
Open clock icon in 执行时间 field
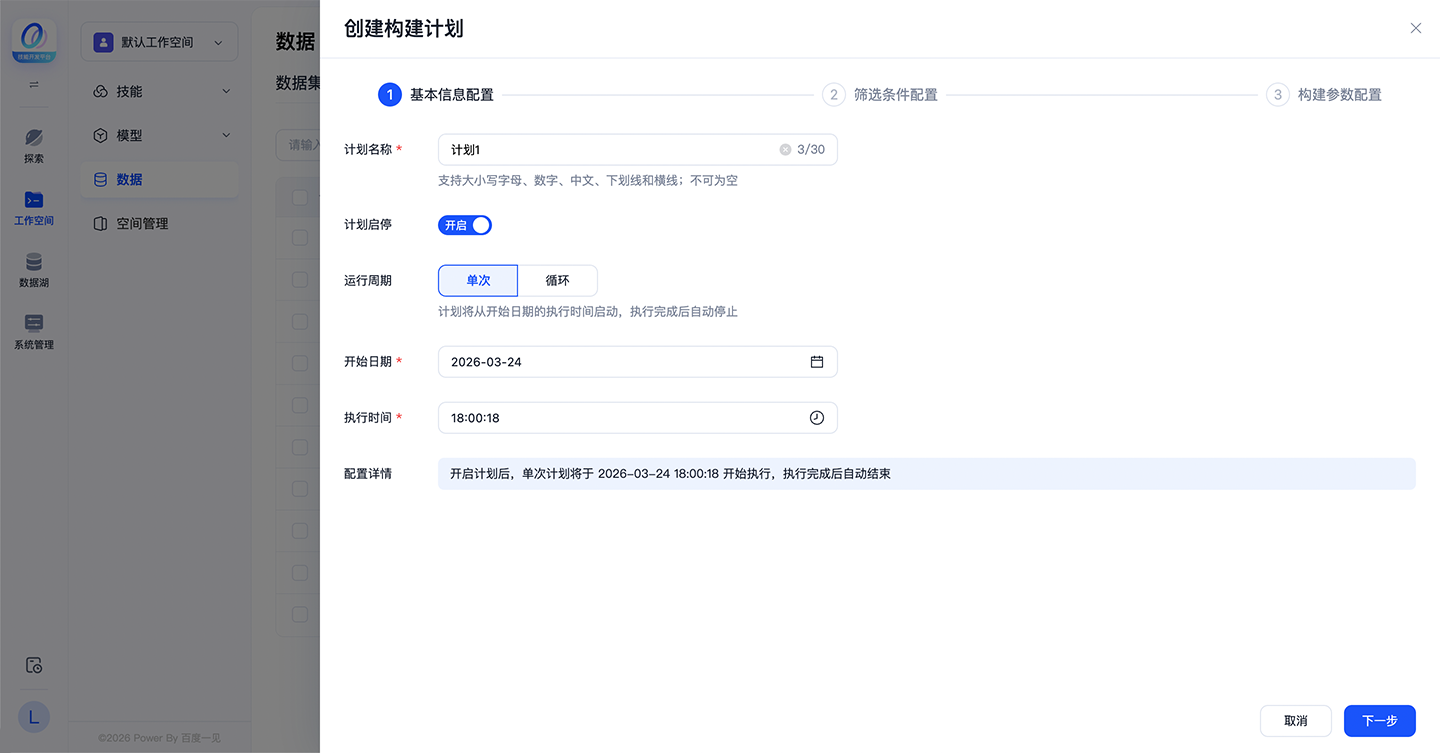coord(817,418)
